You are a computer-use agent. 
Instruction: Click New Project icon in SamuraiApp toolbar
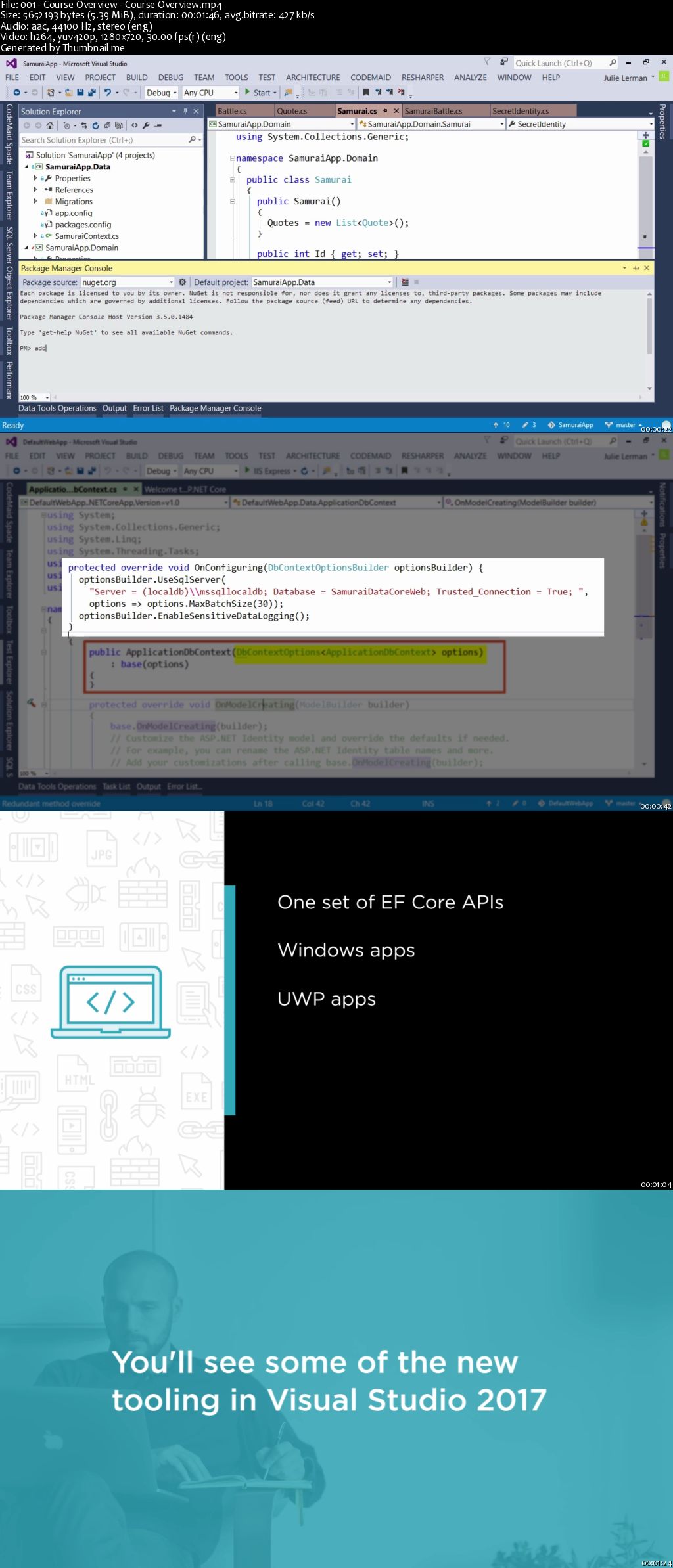coord(51,93)
